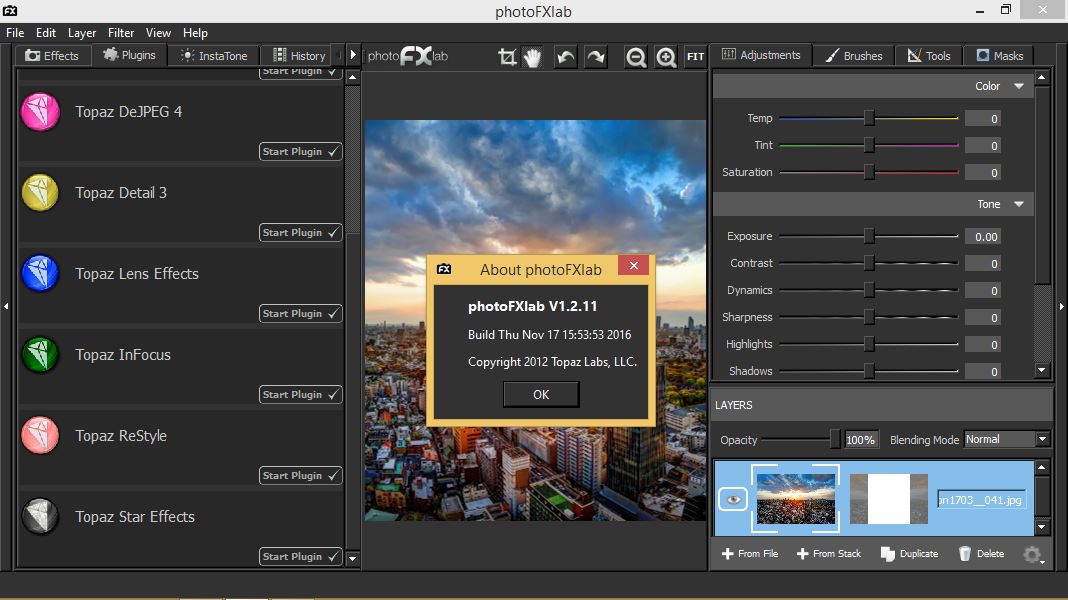Image resolution: width=1068 pixels, height=600 pixels.
Task: Select the layer image thumbnail
Action: click(x=796, y=499)
